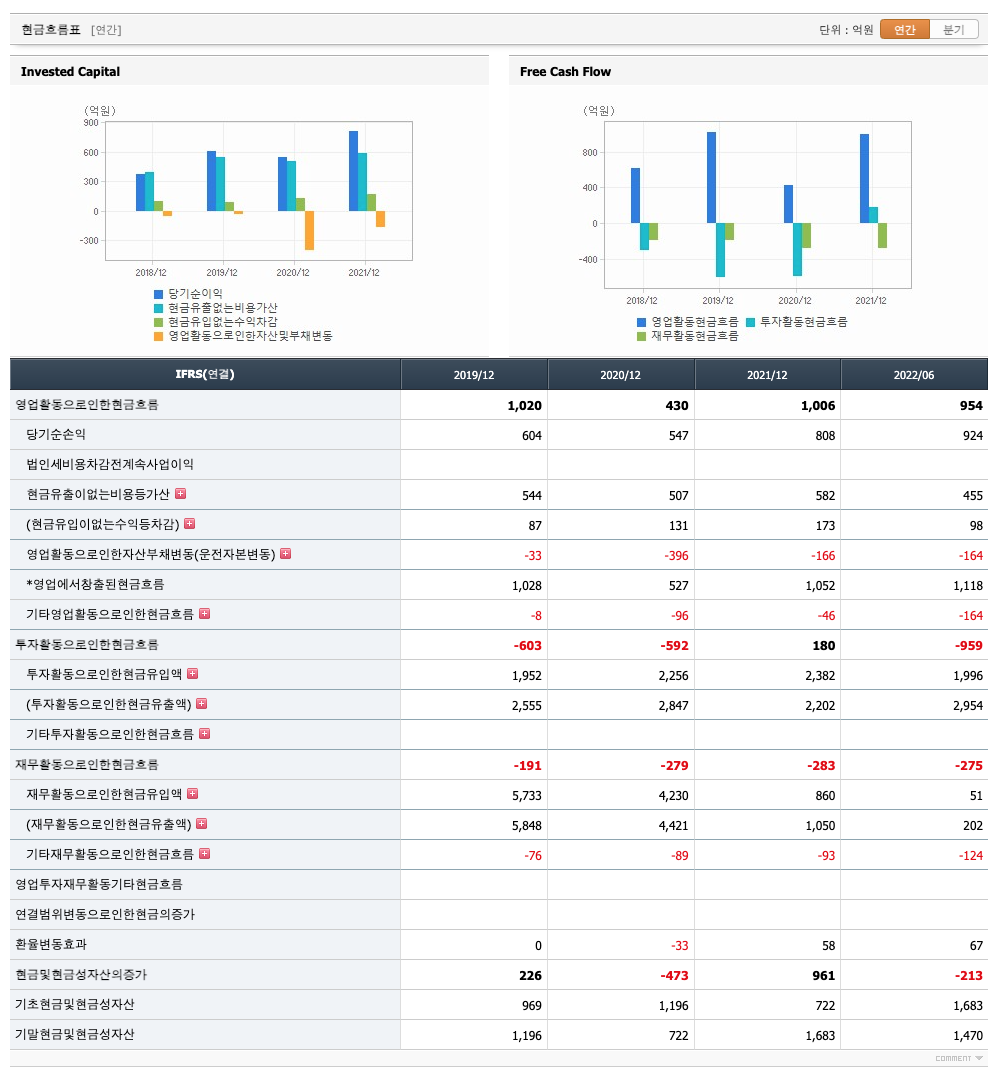
Task: Open the comment toggle at table bottom
Action: 959,1059
